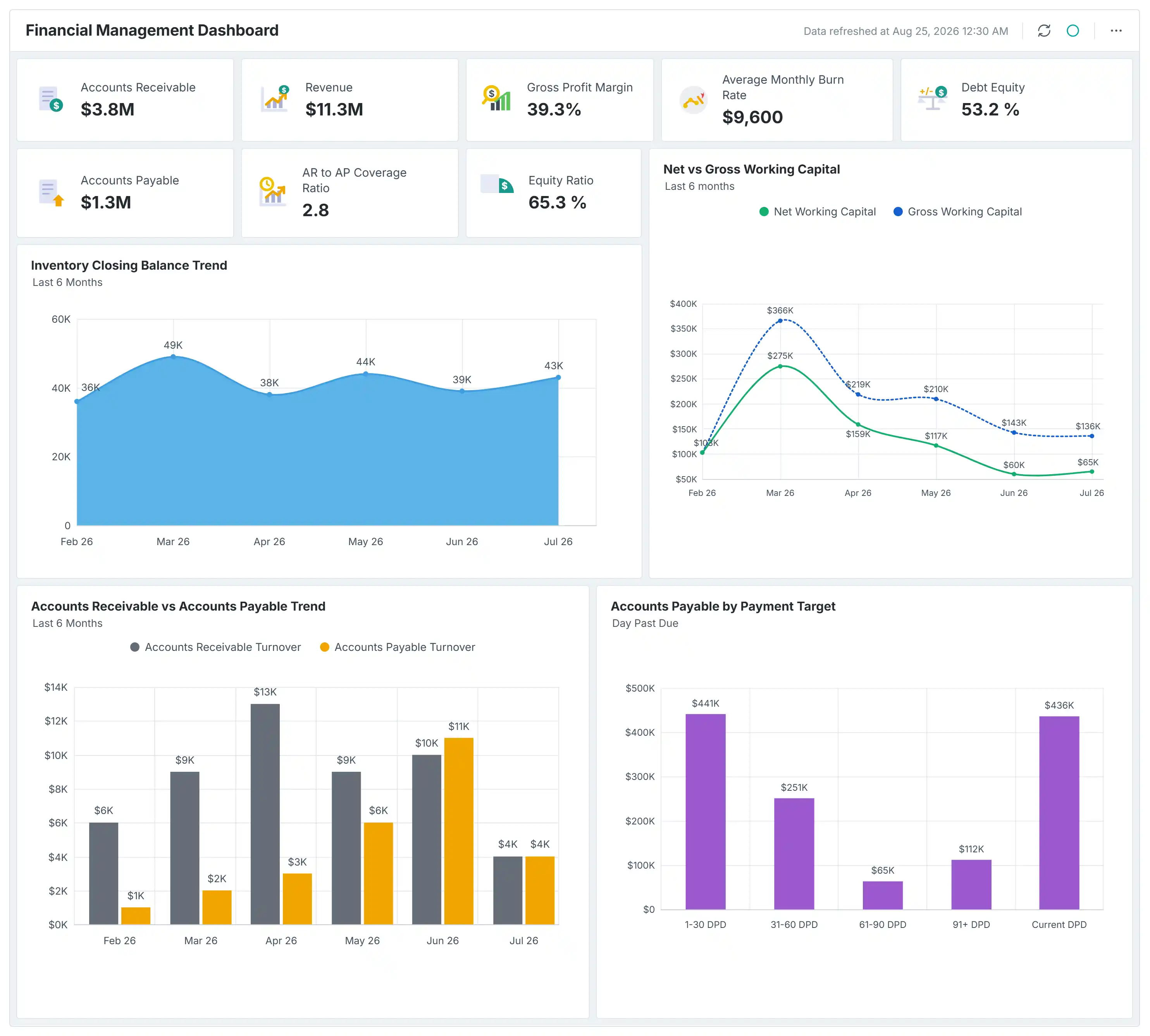Click the Revenue growth chart icon

pos(275,98)
